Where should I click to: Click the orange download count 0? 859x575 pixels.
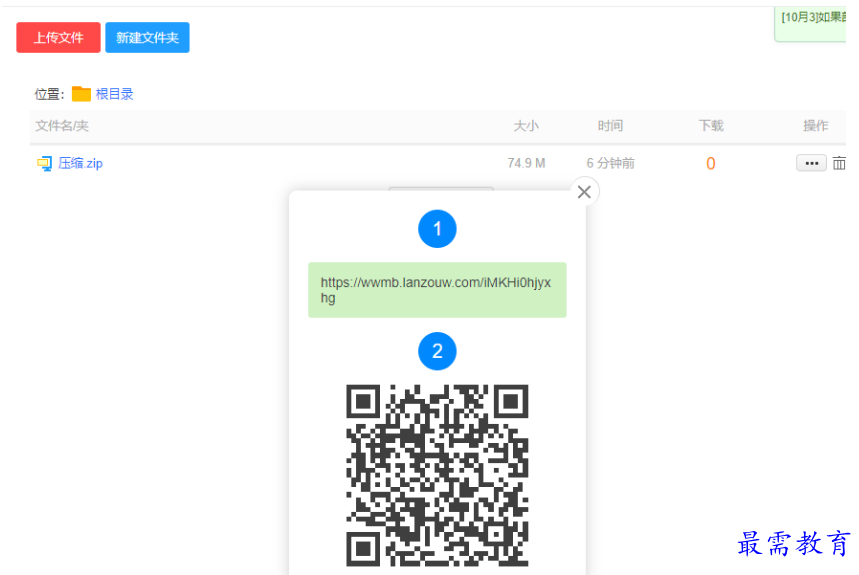pyautogui.click(x=711, y=163)
